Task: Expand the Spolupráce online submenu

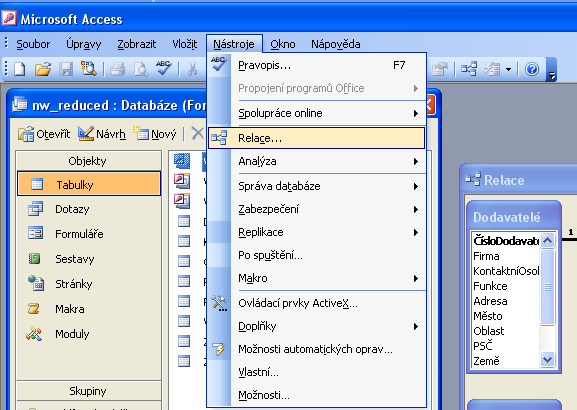Action: point(316,113)
